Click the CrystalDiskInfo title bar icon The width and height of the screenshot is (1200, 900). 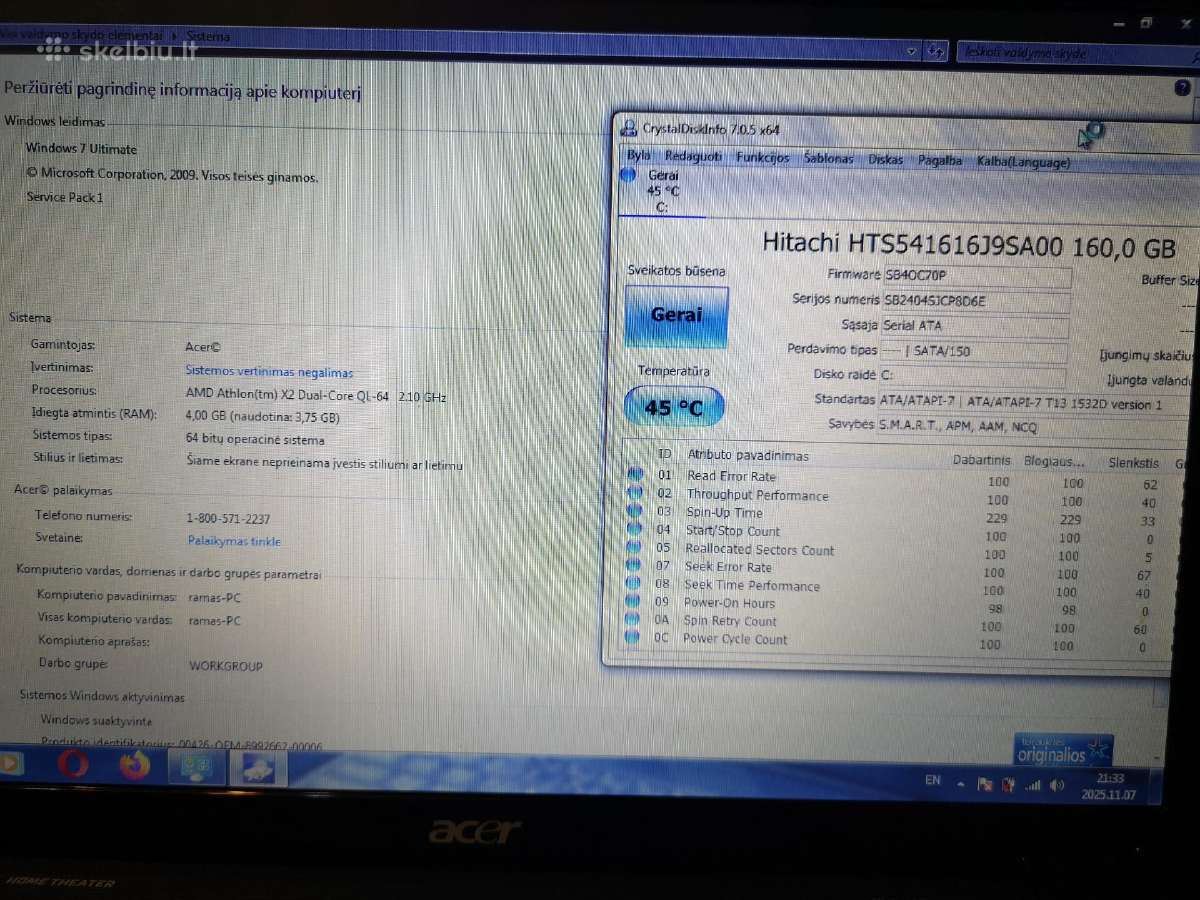628,128
